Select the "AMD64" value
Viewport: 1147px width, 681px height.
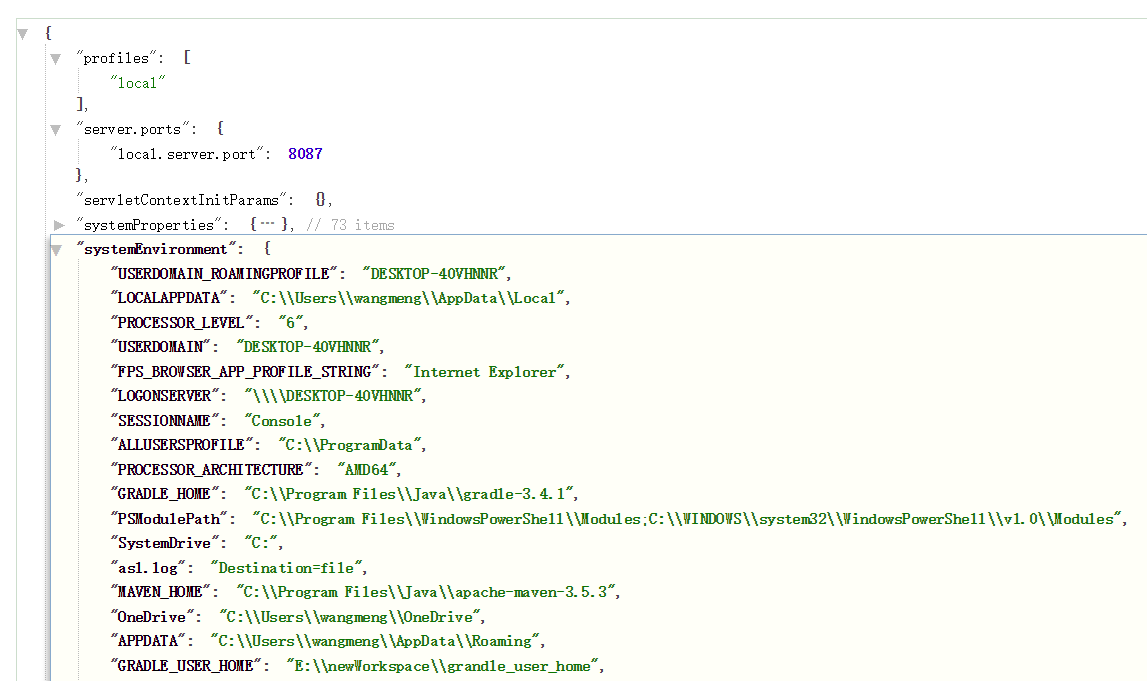pos(366,470)
